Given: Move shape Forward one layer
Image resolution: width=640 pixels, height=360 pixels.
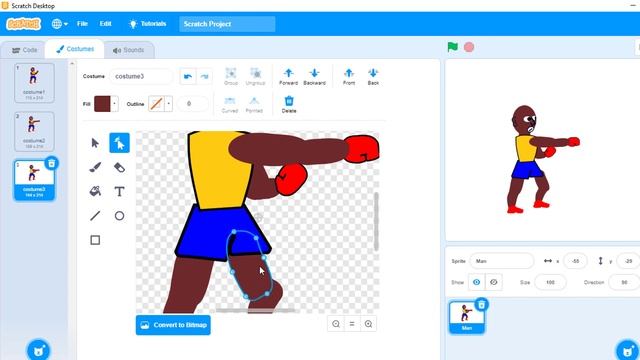Looking at the screenshot, I should [x=289, y=76].
